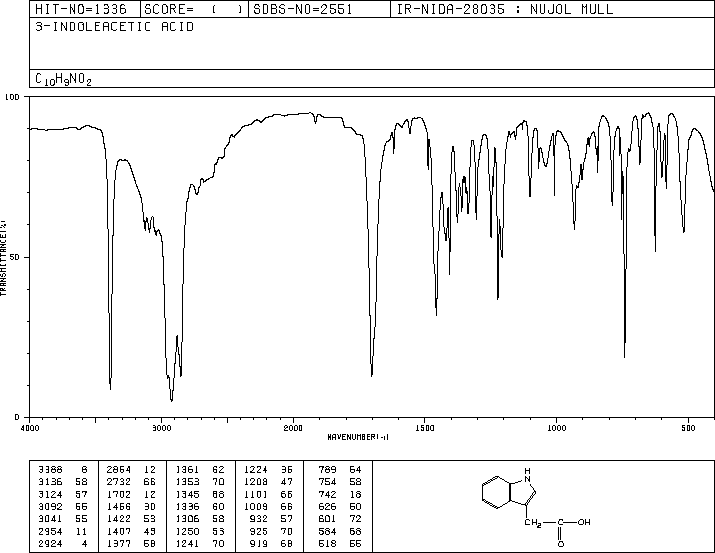The width and height of the screenshot is (715, 553).
Task: Click the HIT-NO=1336 header cell
Action: 85,9
